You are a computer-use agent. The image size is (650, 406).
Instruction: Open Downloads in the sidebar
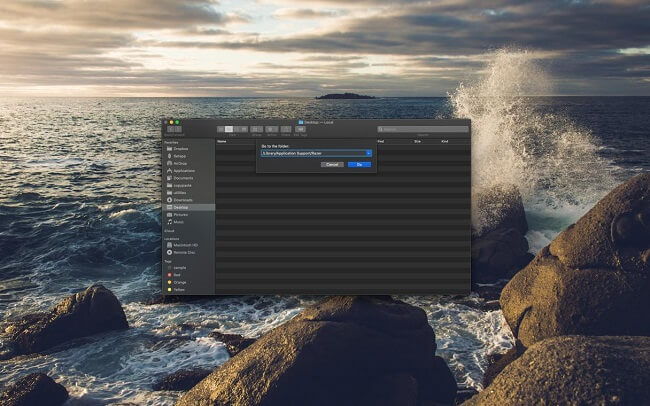coord(183,200)
